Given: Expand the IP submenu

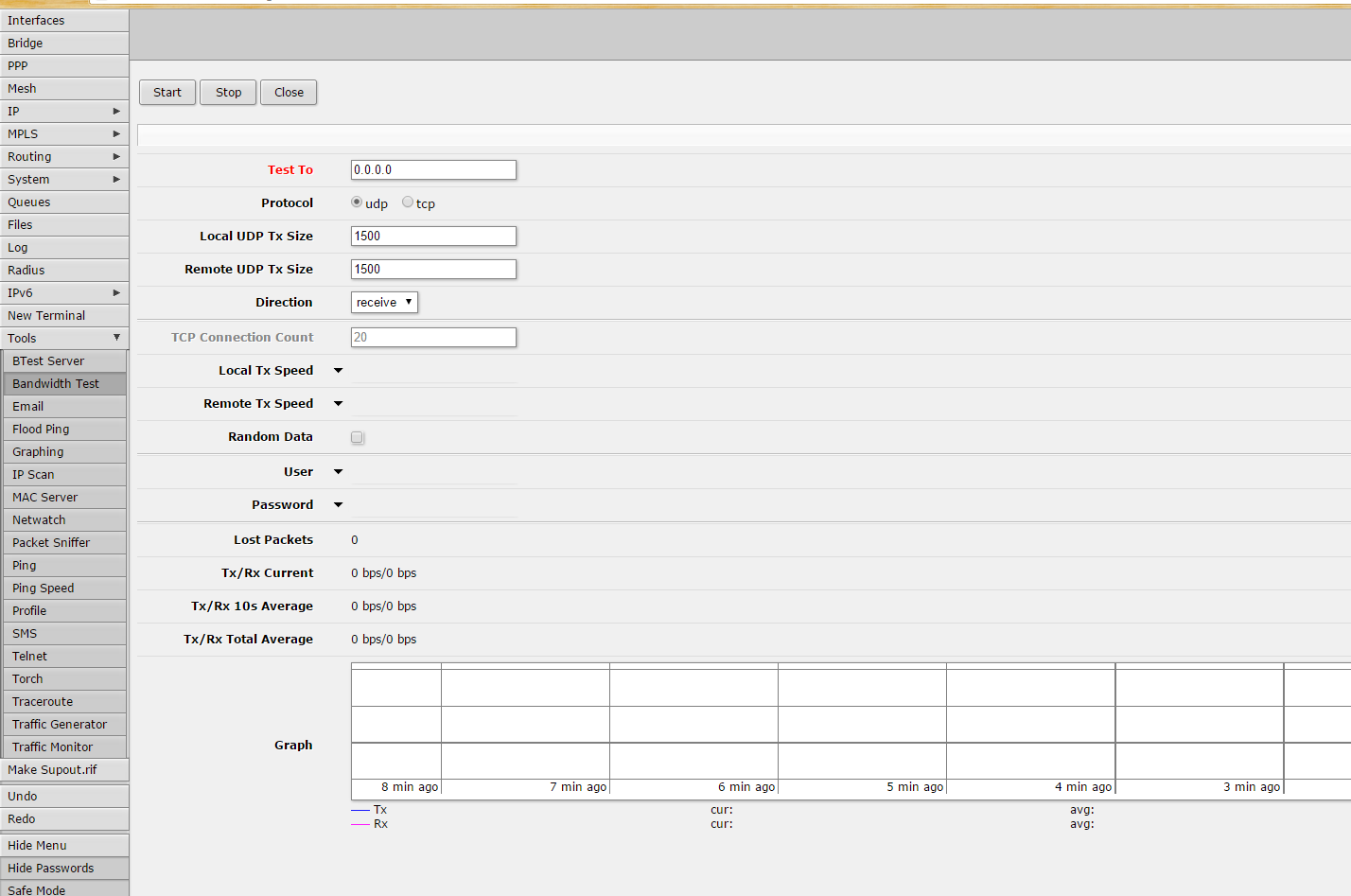Looking at the screenshot, I should [x=64, y=112].
